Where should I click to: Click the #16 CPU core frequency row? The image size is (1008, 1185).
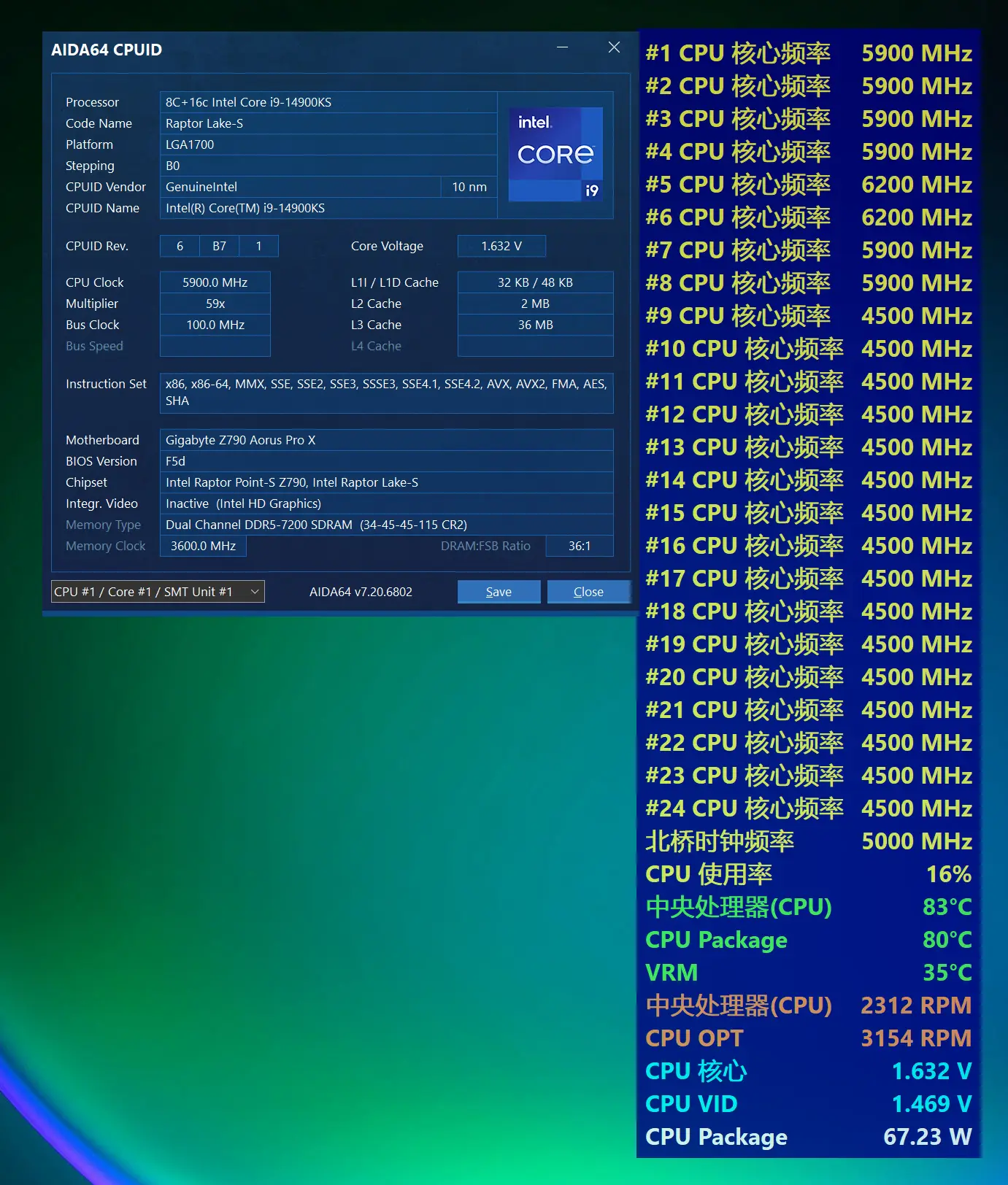click(809, 546)
